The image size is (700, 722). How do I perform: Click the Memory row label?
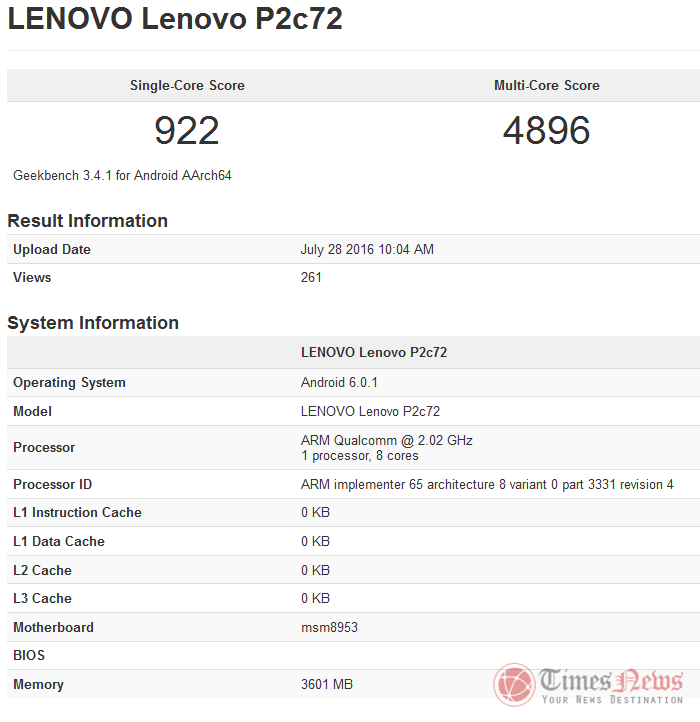38,685
